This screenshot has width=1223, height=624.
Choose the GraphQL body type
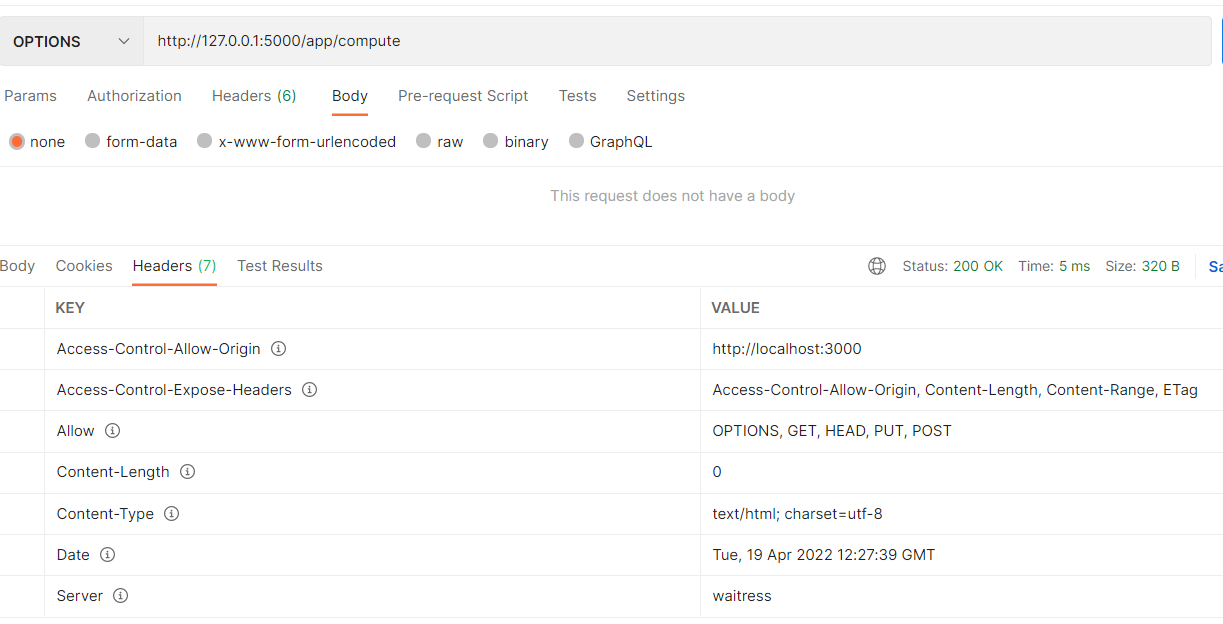[x=576, y=142]
